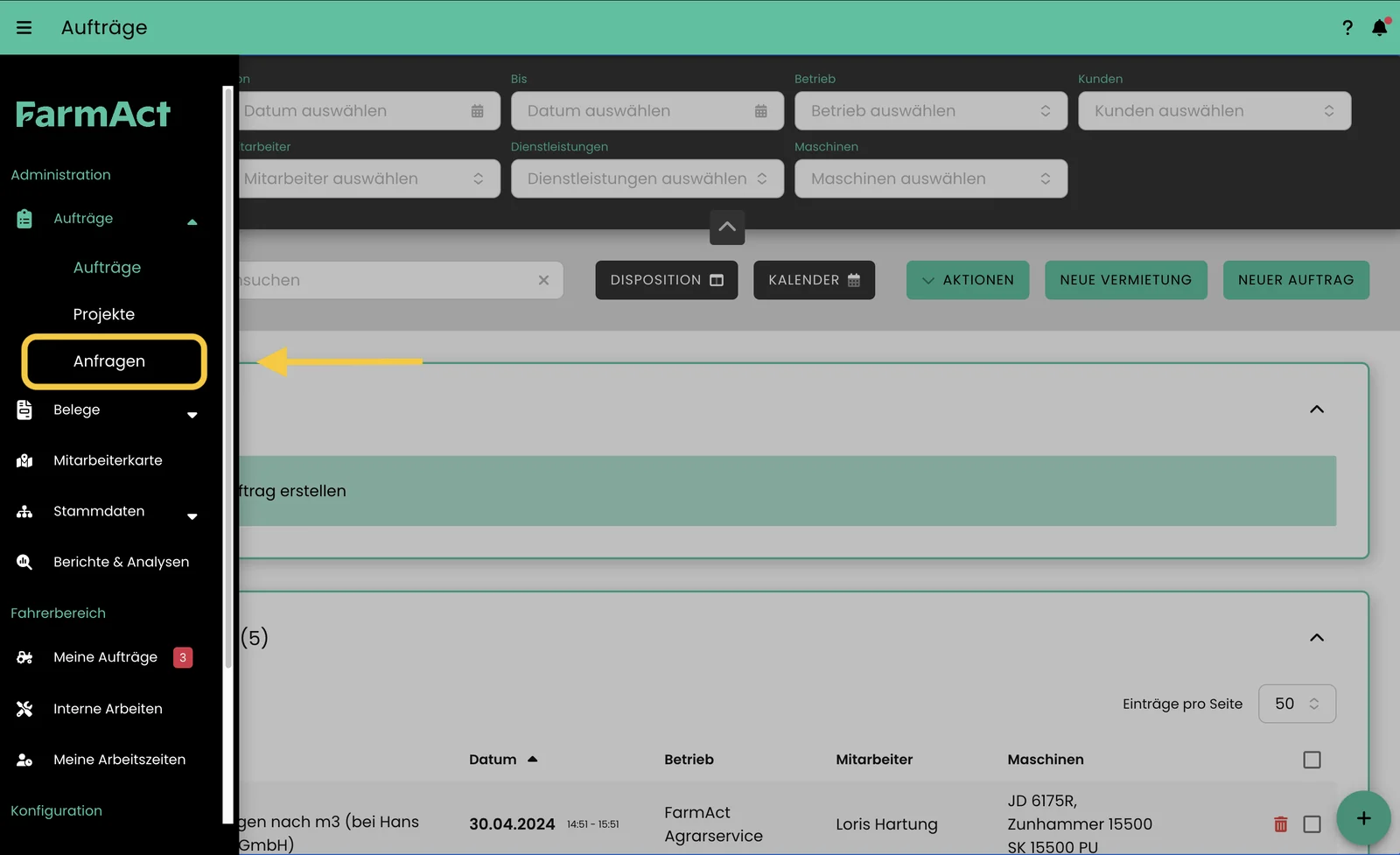Collapse the filter panel with the up chevron

click(x=727, y=227)
